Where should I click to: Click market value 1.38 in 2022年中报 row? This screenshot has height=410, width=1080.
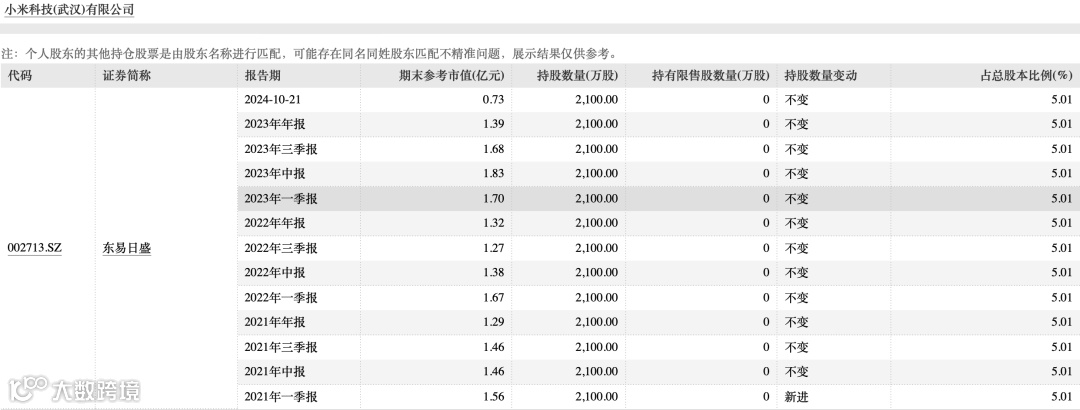[x=493, y=273]
